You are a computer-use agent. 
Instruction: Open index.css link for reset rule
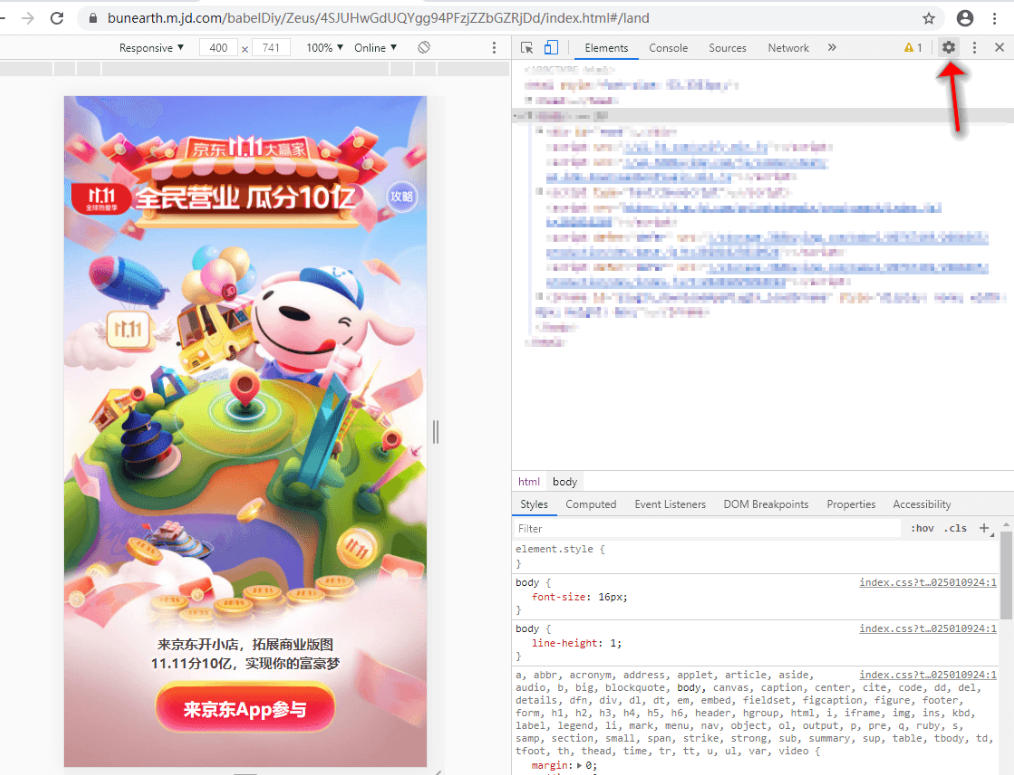[x=927, y=675]
